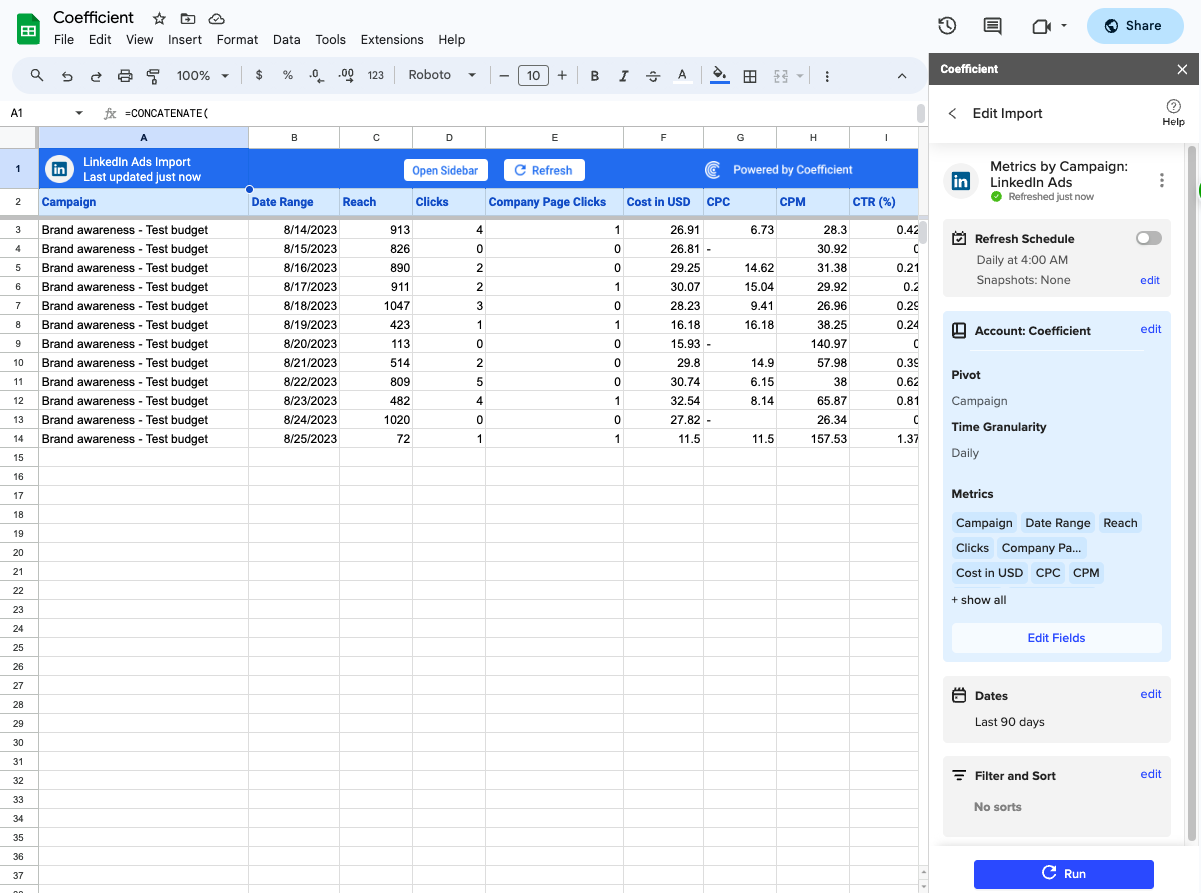Image resolution: width=1201 pixels, height=893 pixels.
Task: Click the Cost in USD metric chip
Action: [990, 573]
